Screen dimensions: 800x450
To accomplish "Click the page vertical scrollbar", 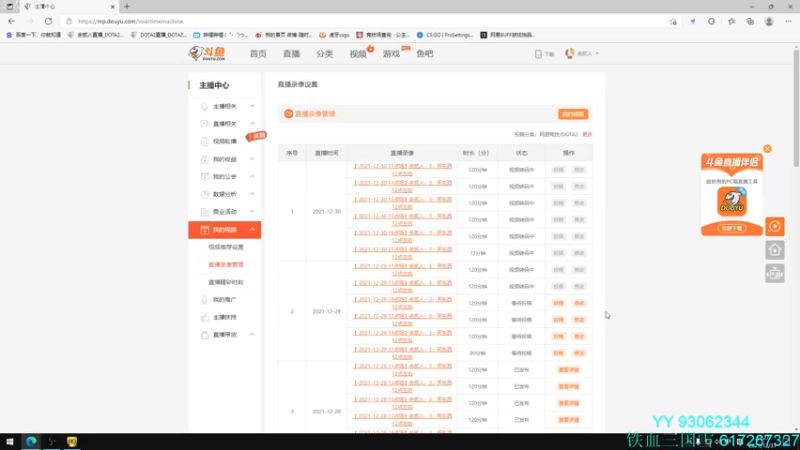I will coord(796,107).
